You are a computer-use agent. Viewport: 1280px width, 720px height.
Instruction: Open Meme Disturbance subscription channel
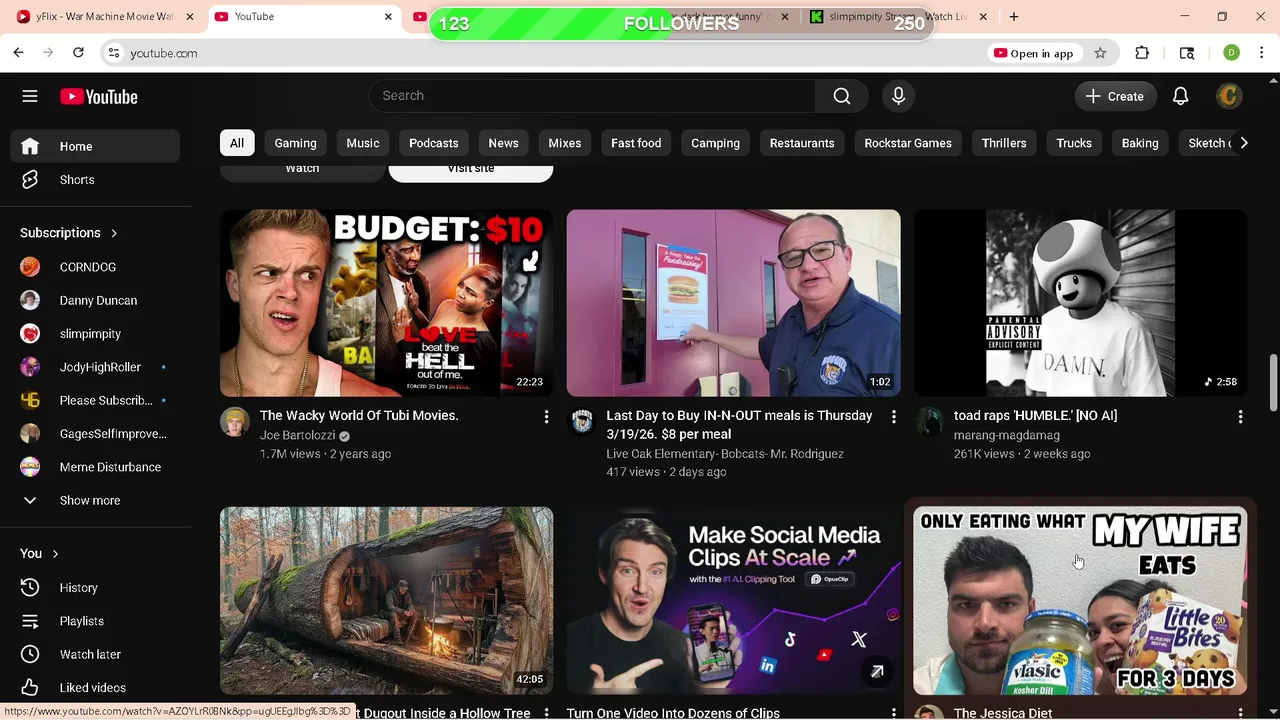[x=96, y=467]
